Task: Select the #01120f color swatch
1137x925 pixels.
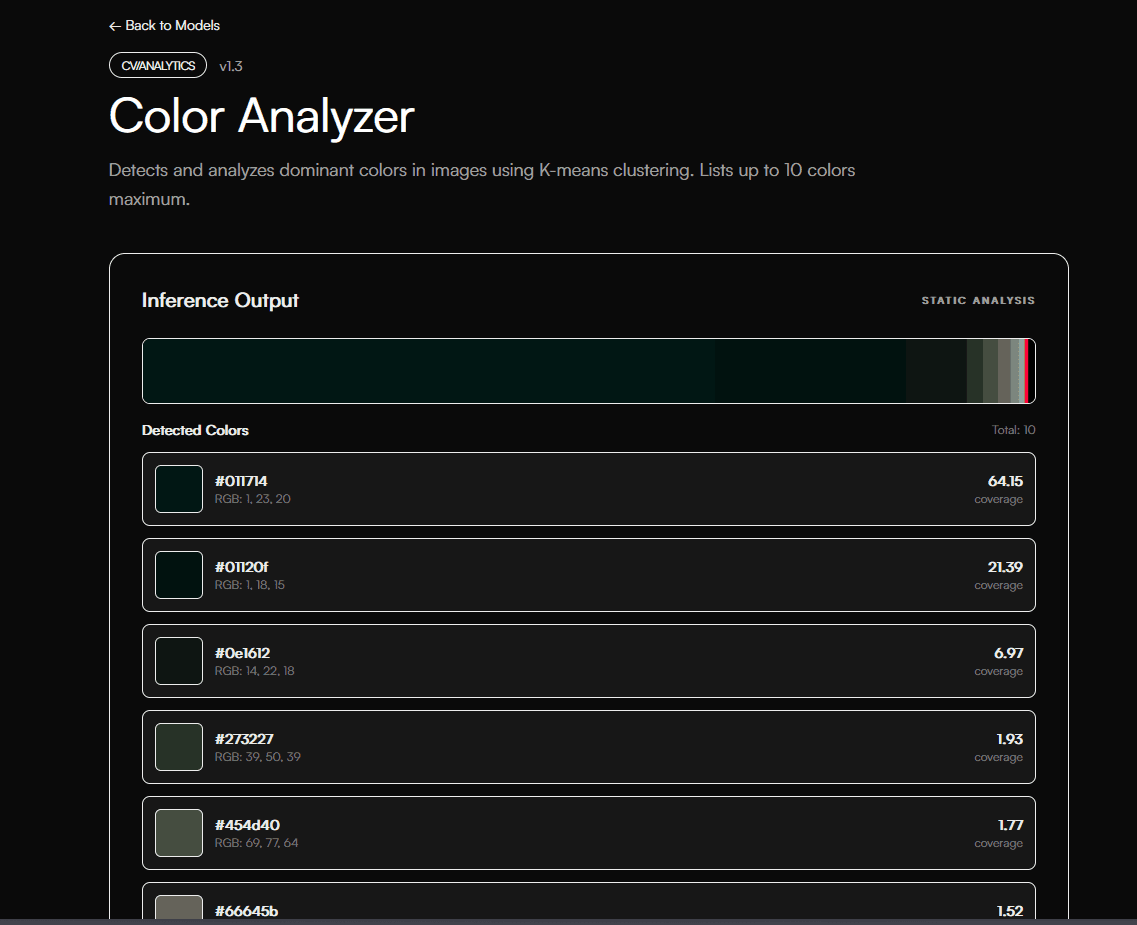Action: [x=179, y=575]
